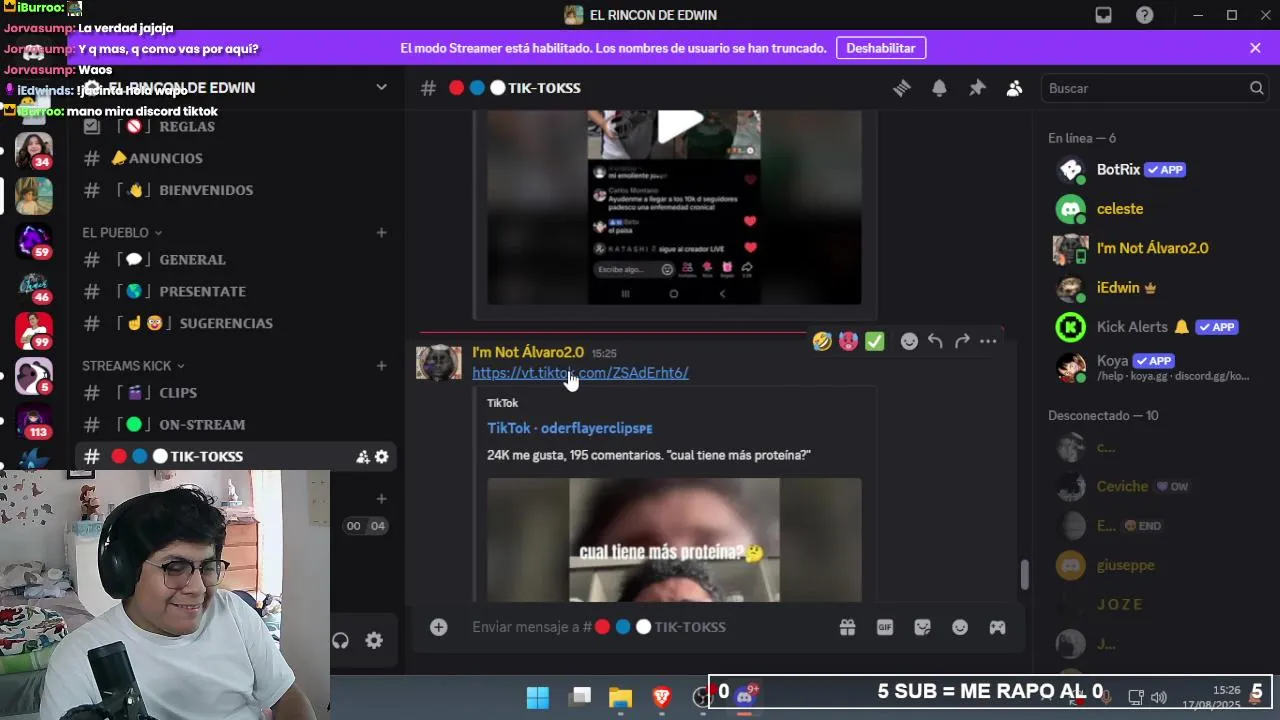Collapse EL PUEBLO category
1280x720 pixels.
point(122,232)
